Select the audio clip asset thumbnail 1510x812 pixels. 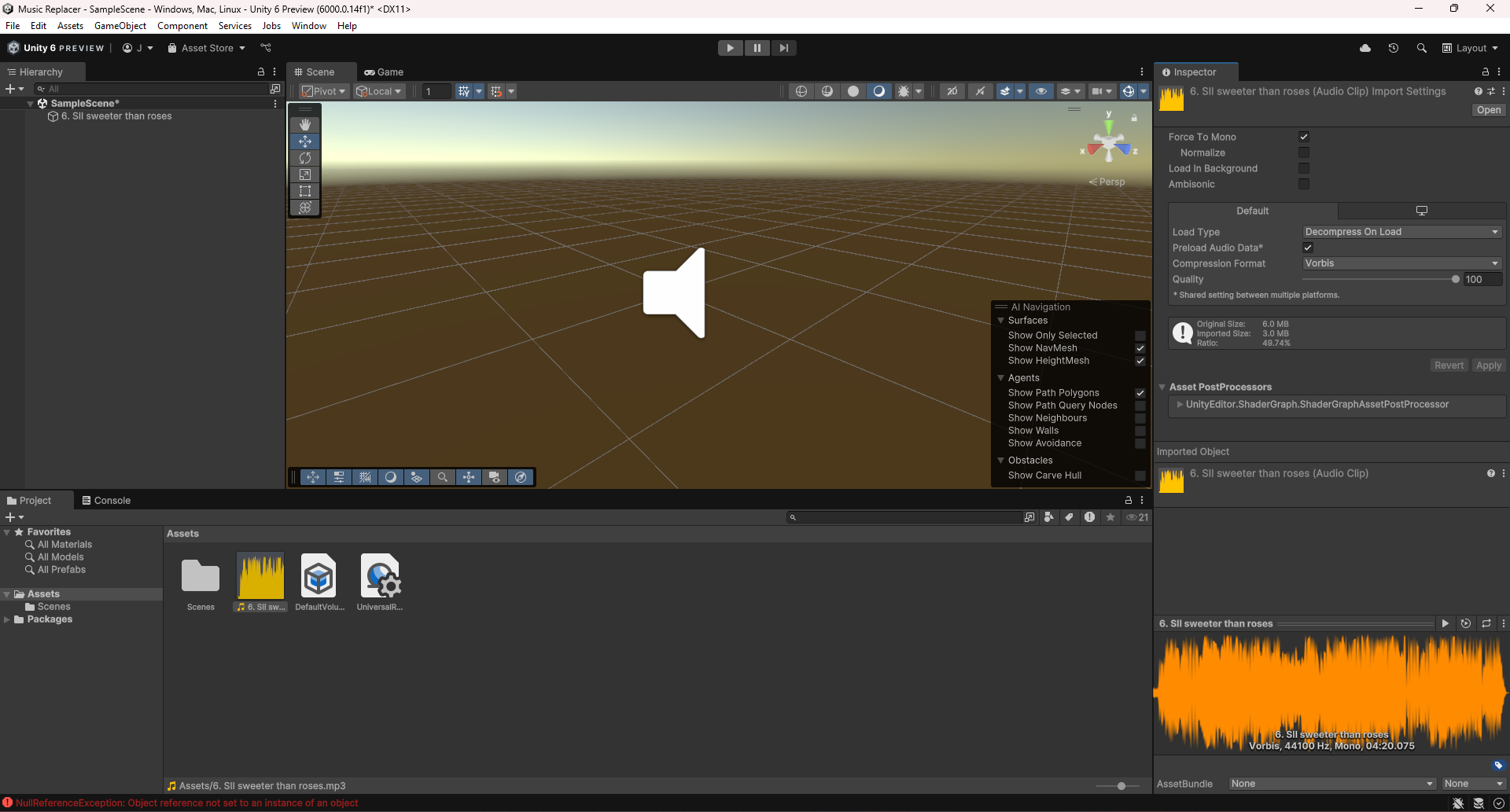coord(261,578)
